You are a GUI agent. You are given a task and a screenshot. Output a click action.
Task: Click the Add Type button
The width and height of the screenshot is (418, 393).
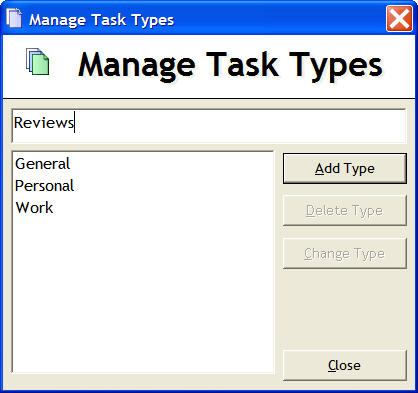pos(345,168)
